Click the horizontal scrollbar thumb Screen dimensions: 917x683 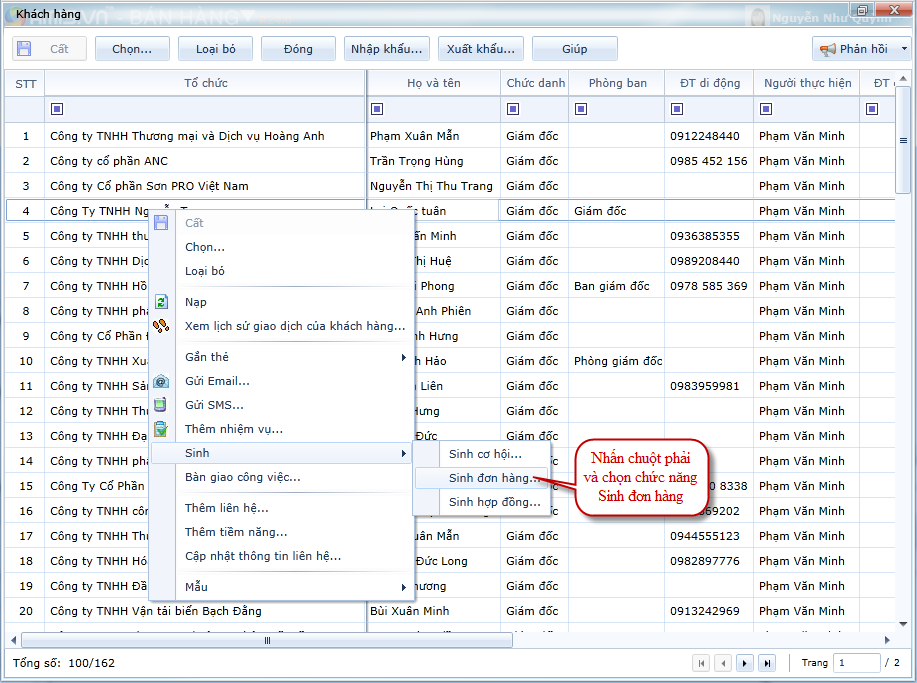(268, 641)
